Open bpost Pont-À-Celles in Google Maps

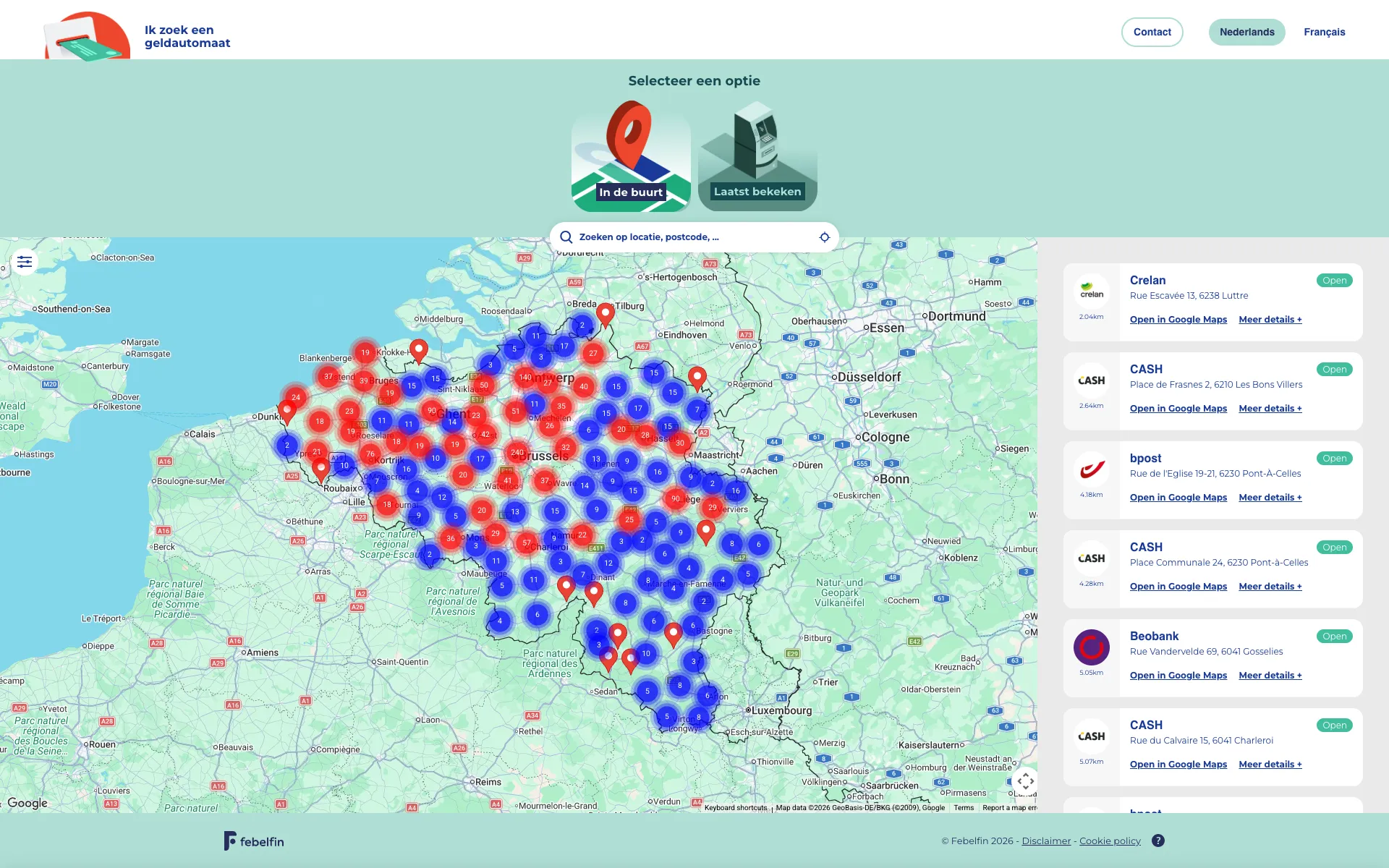(x=1178, y=498)
